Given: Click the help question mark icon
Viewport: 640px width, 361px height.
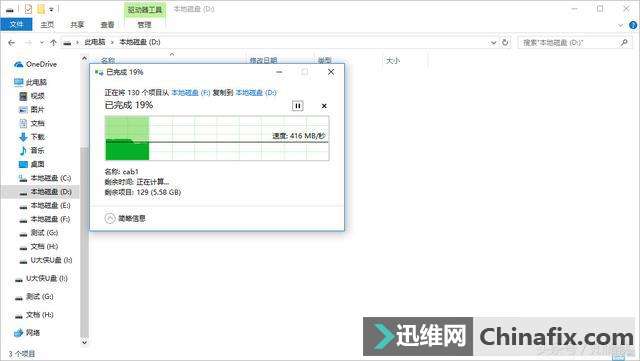Looking at the screenshot, I should 633,25.
